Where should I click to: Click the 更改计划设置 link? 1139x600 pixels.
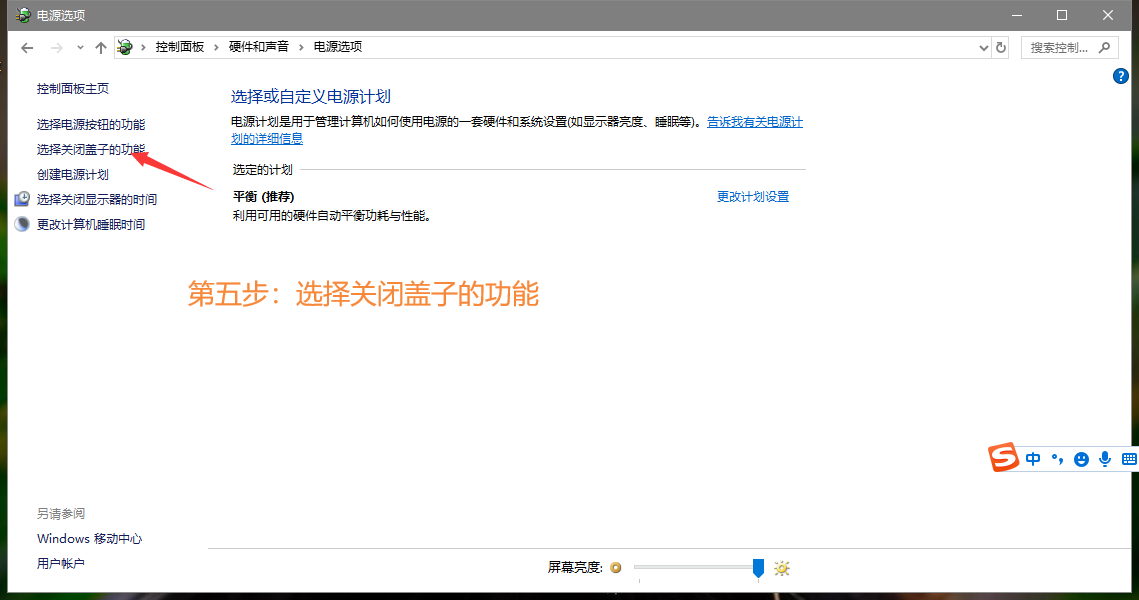(752, 197)
